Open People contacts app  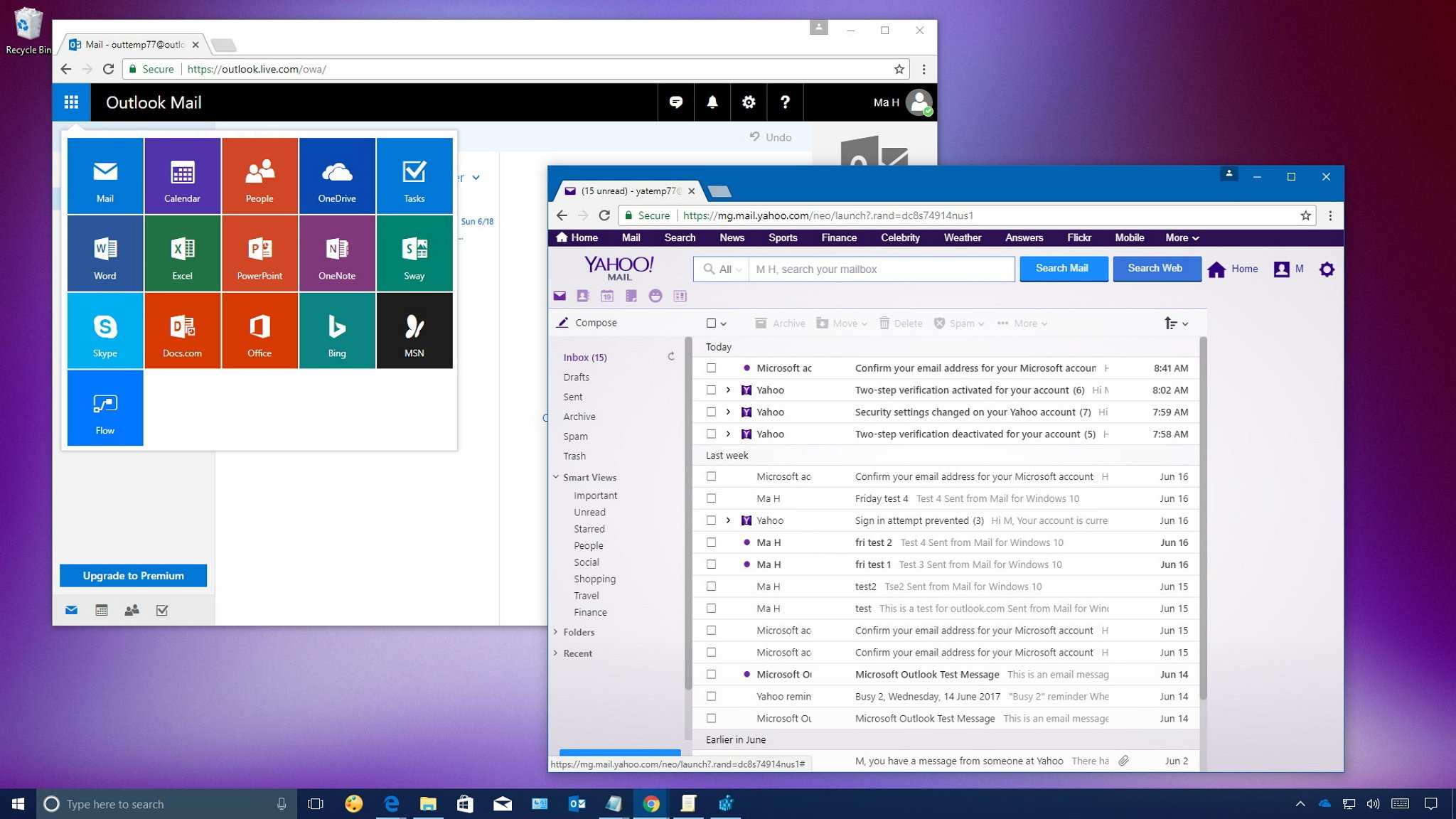(x=259, y=175)
